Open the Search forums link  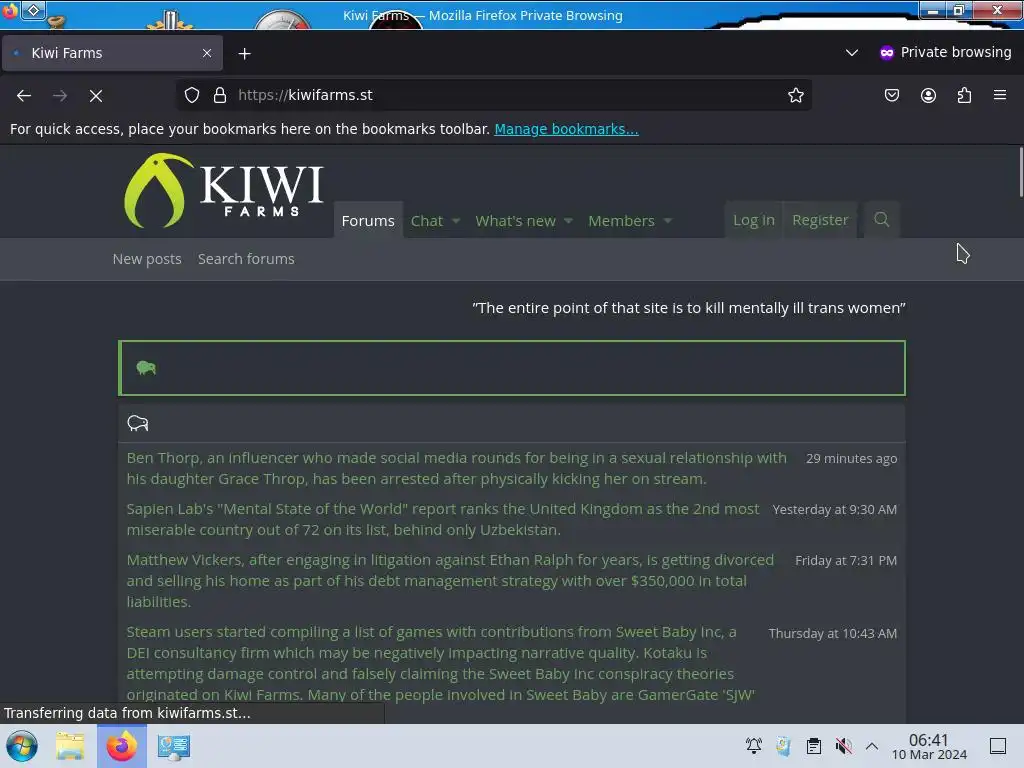(246, 259)
